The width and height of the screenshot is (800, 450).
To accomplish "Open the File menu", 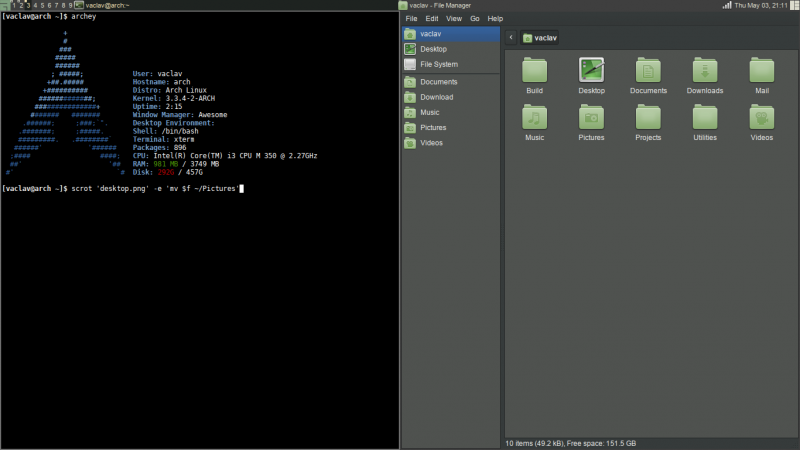I will click(411, 18).
